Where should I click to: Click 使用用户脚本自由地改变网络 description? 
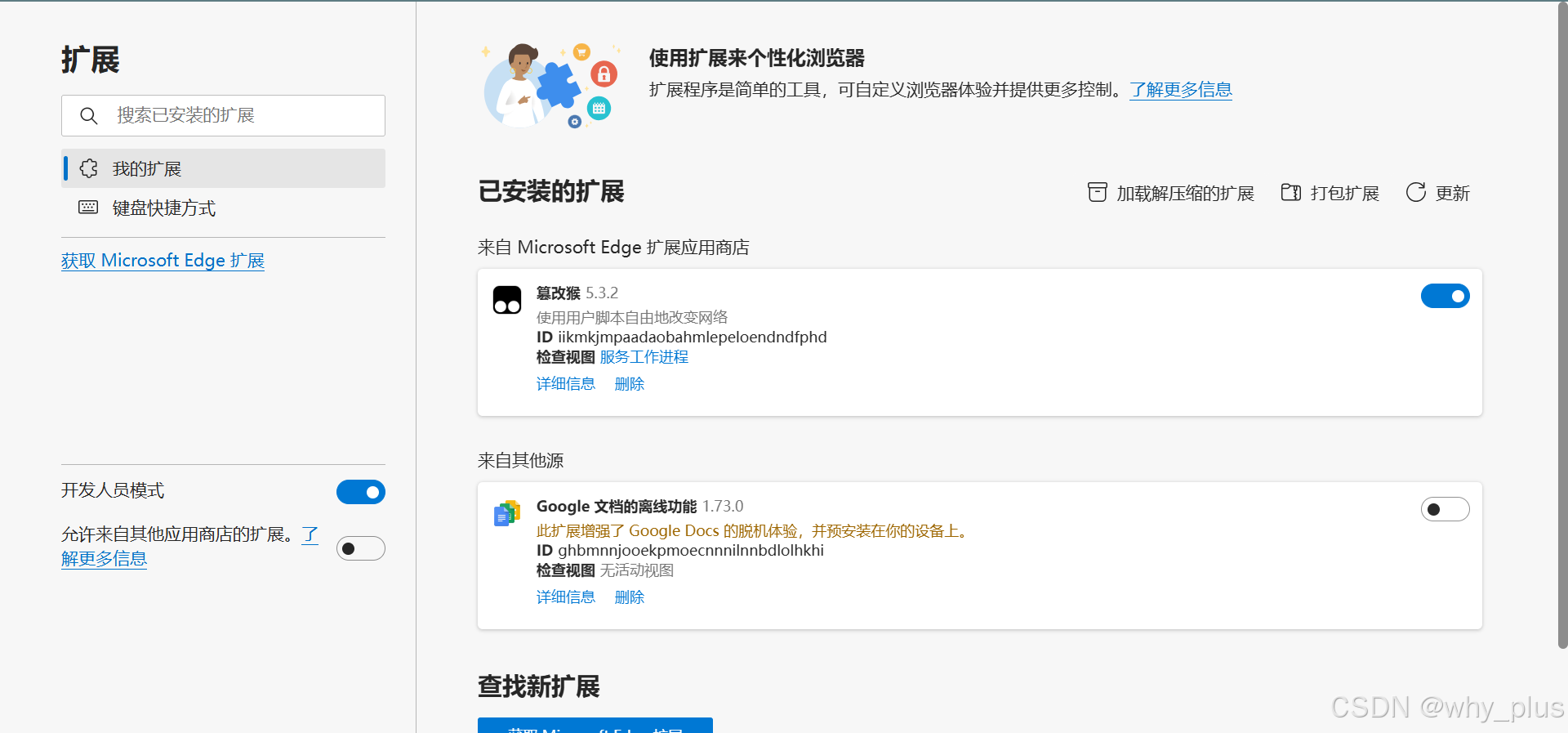(x=632, y=317)
